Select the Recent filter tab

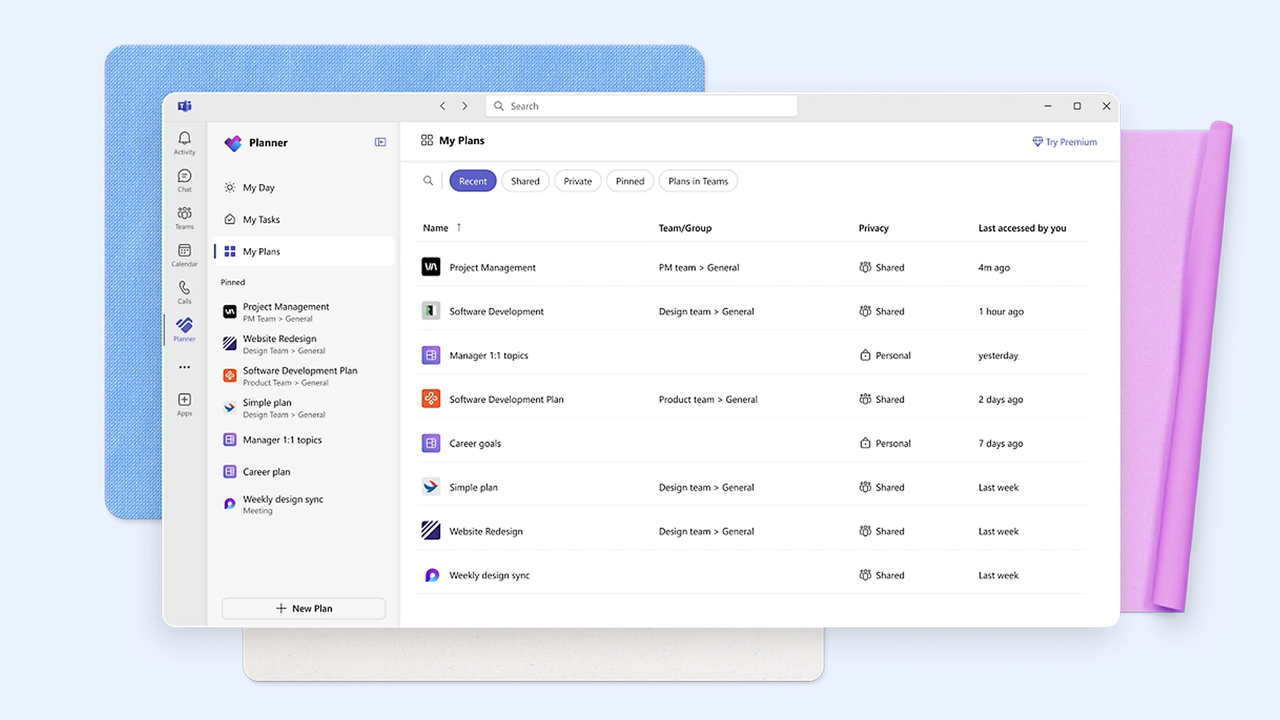pyautogui.click(x=473, y=181)
